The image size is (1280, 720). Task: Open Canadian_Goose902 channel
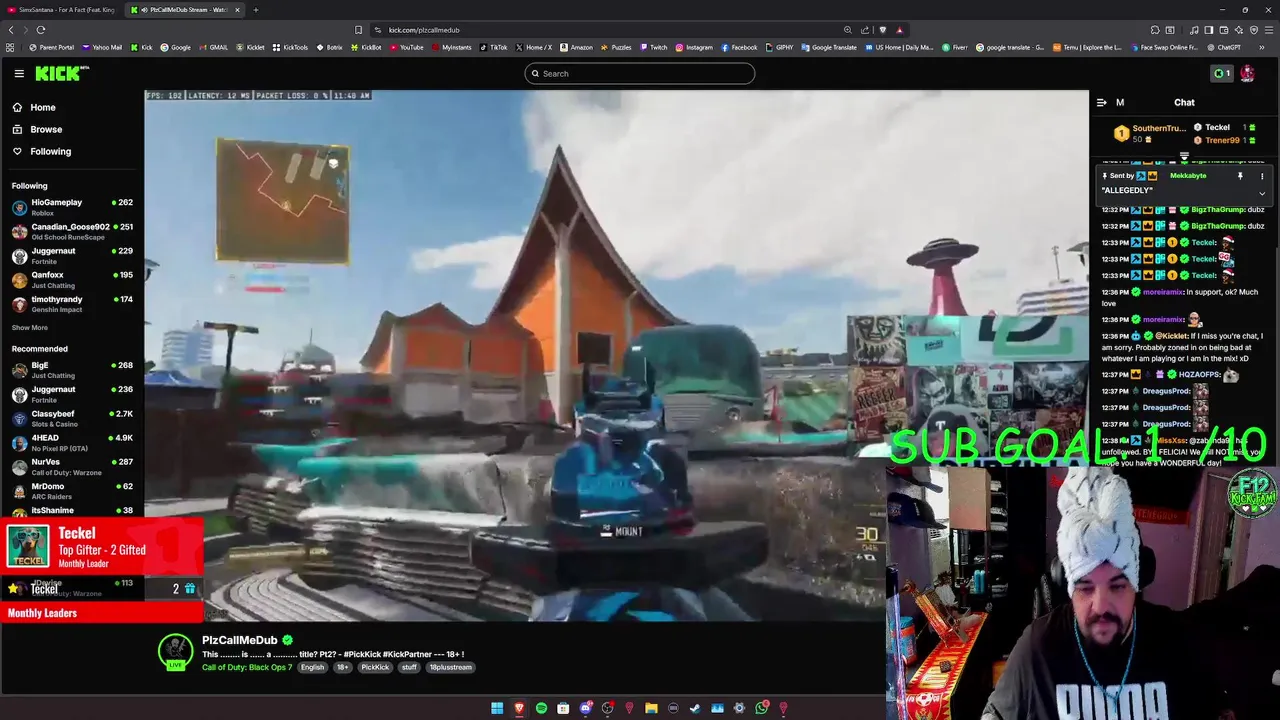pos(72,231)
